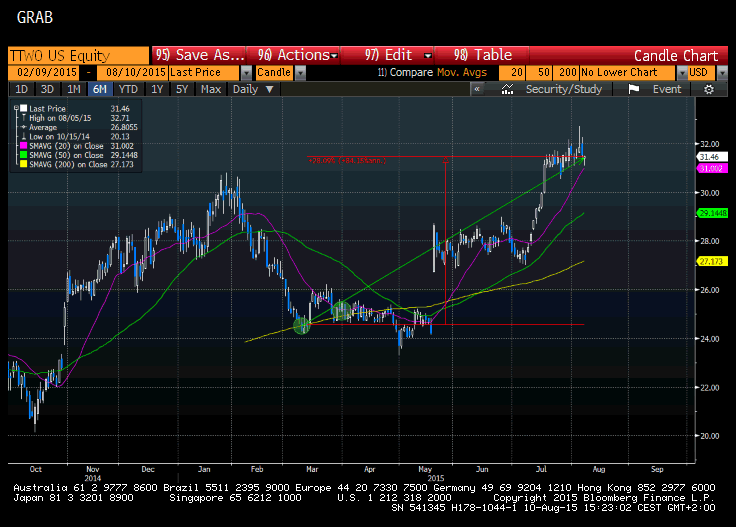Click the GRAB title text
Viewport: 736px width, 527px height.
tap(35, 17)
